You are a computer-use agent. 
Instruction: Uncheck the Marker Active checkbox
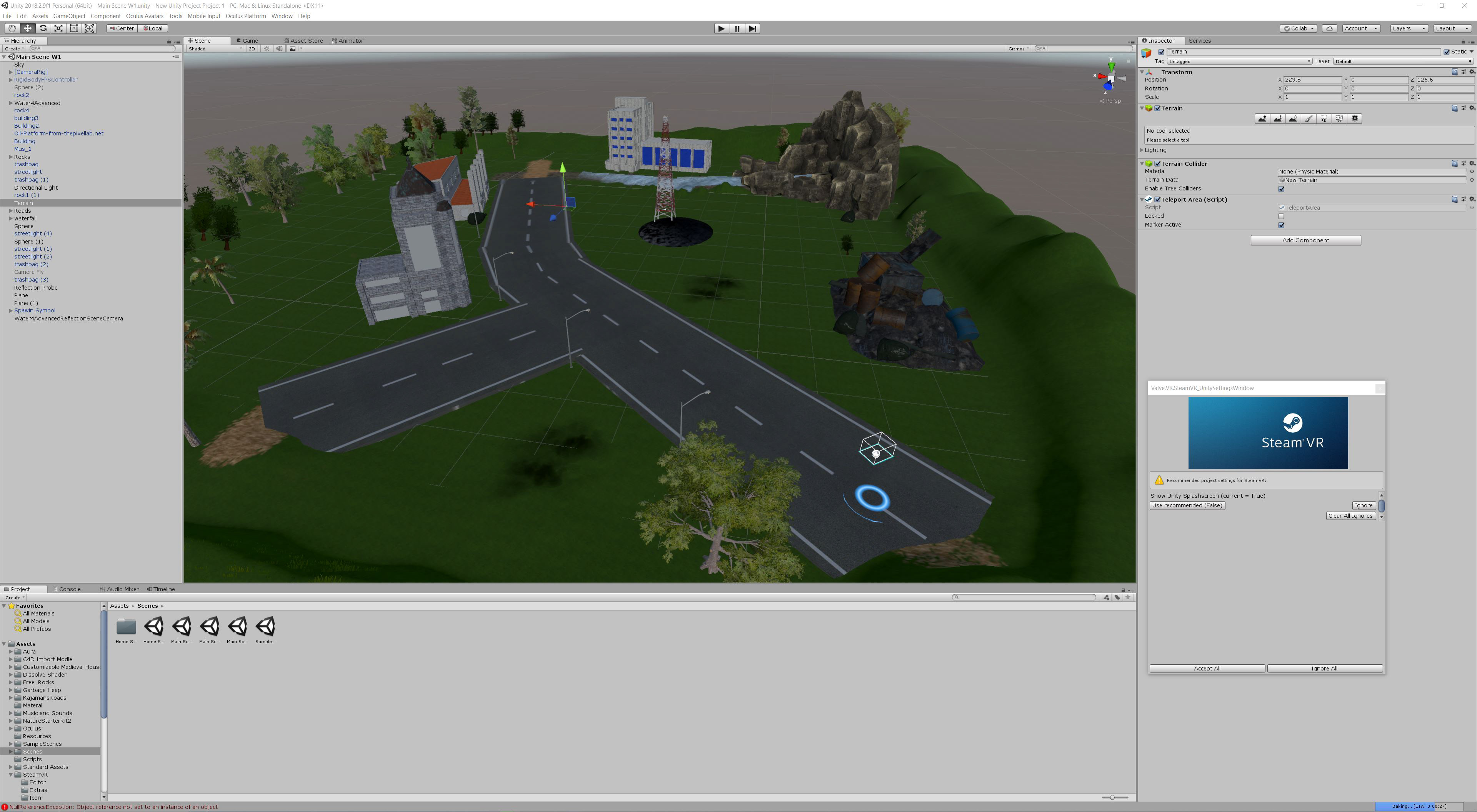point(1281,225)
